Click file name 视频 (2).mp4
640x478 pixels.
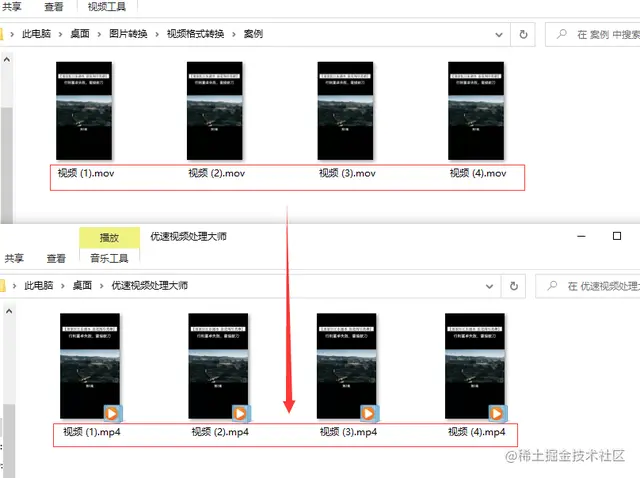pyautogui.click(x=220, y=432)
